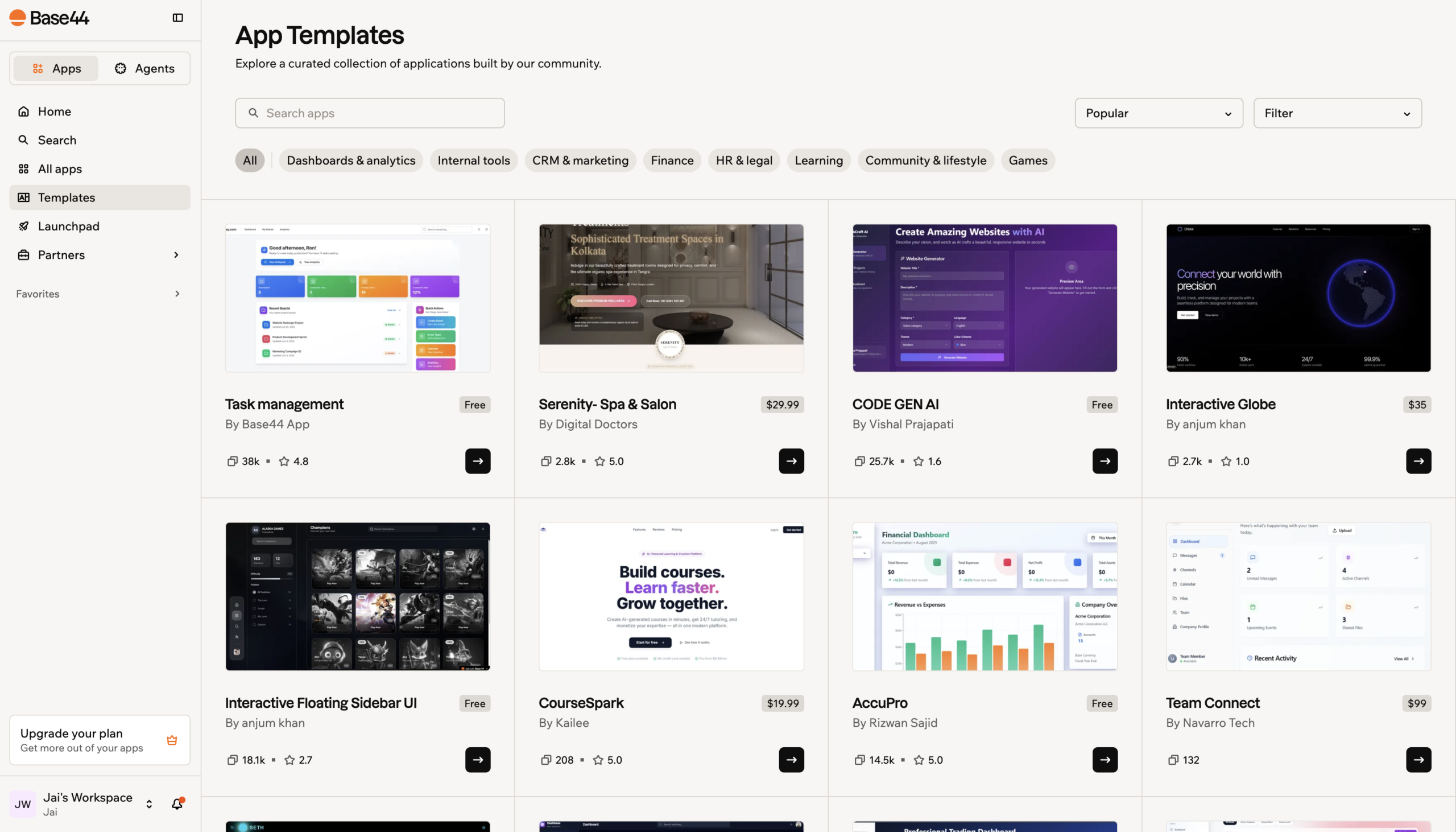
Task: Open Team Connect arrow button
Action: (x=1418, y=760)
